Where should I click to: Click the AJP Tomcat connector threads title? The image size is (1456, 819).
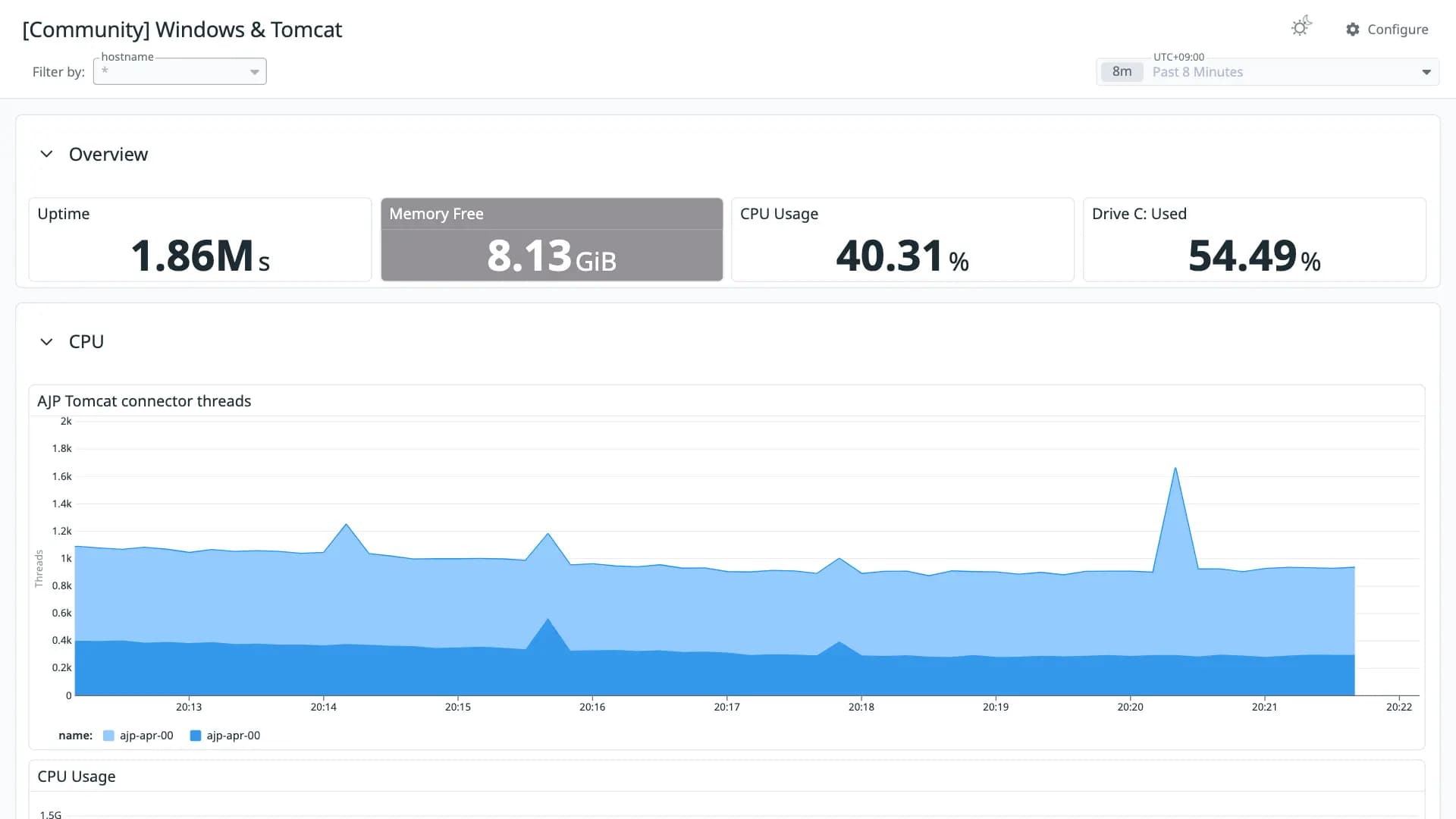click(x=144, y=401)
